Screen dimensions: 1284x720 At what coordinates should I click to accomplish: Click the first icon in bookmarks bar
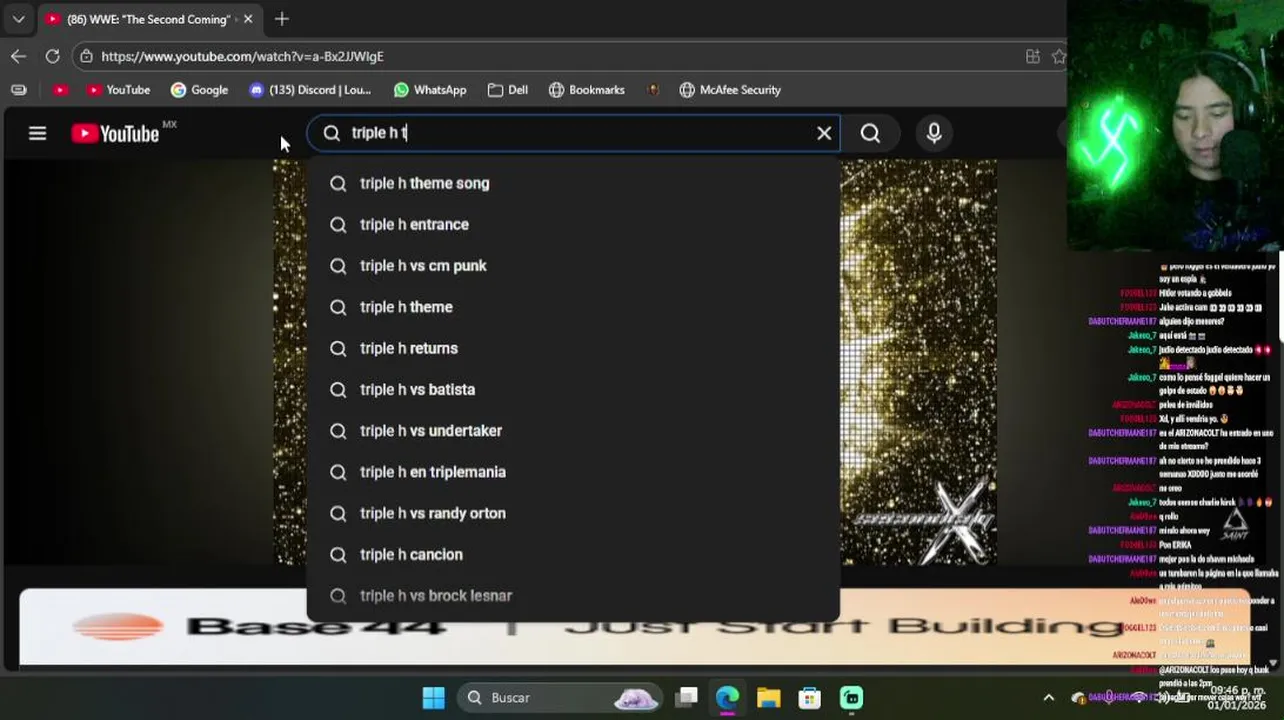18,90
